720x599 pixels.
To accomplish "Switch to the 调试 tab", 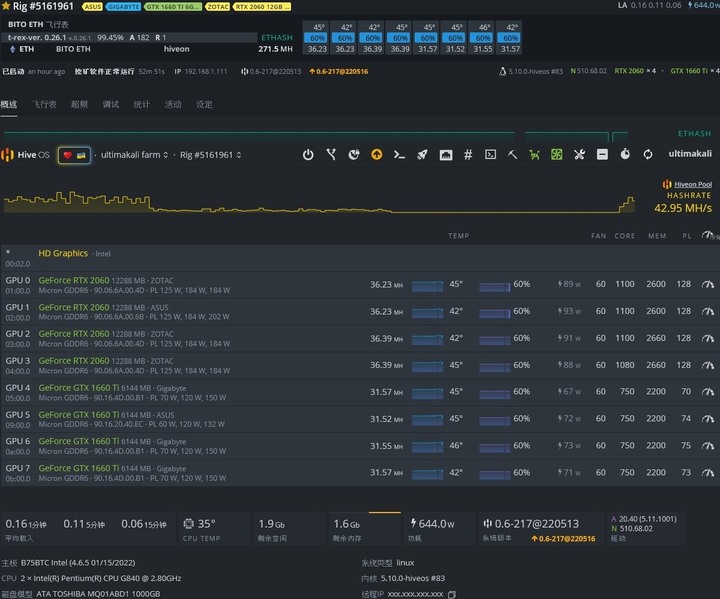I will click(x=111, y=104).
